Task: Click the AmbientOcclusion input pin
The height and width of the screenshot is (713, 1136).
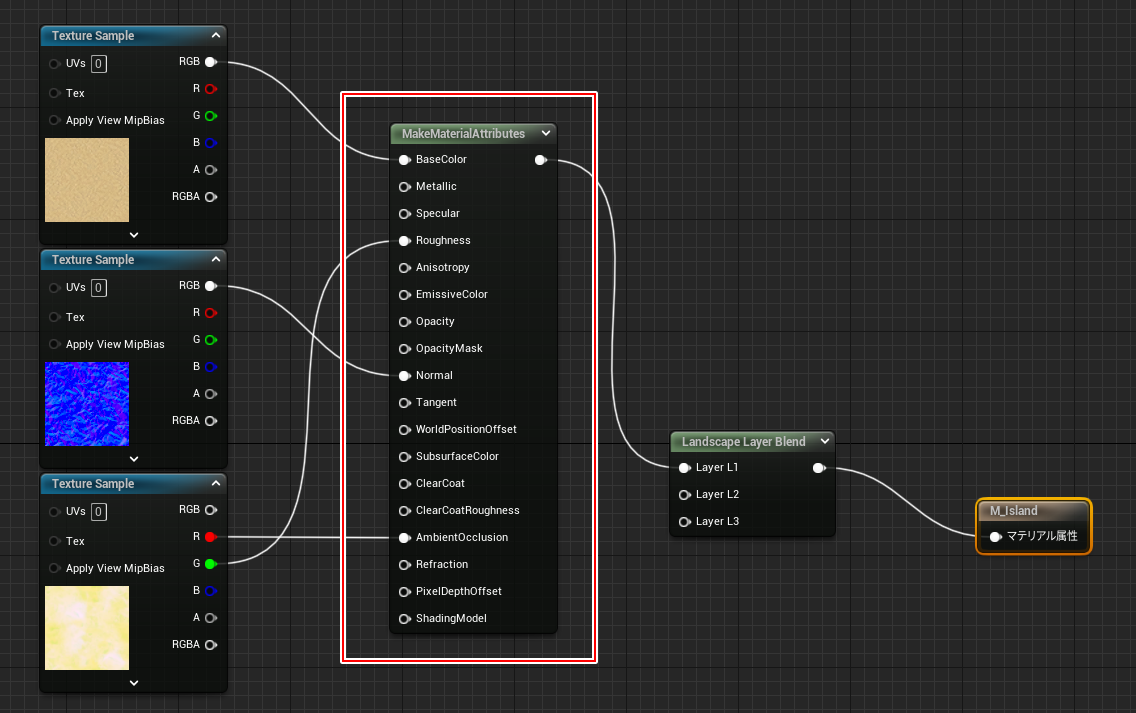Action: click(x=404, y=538)
